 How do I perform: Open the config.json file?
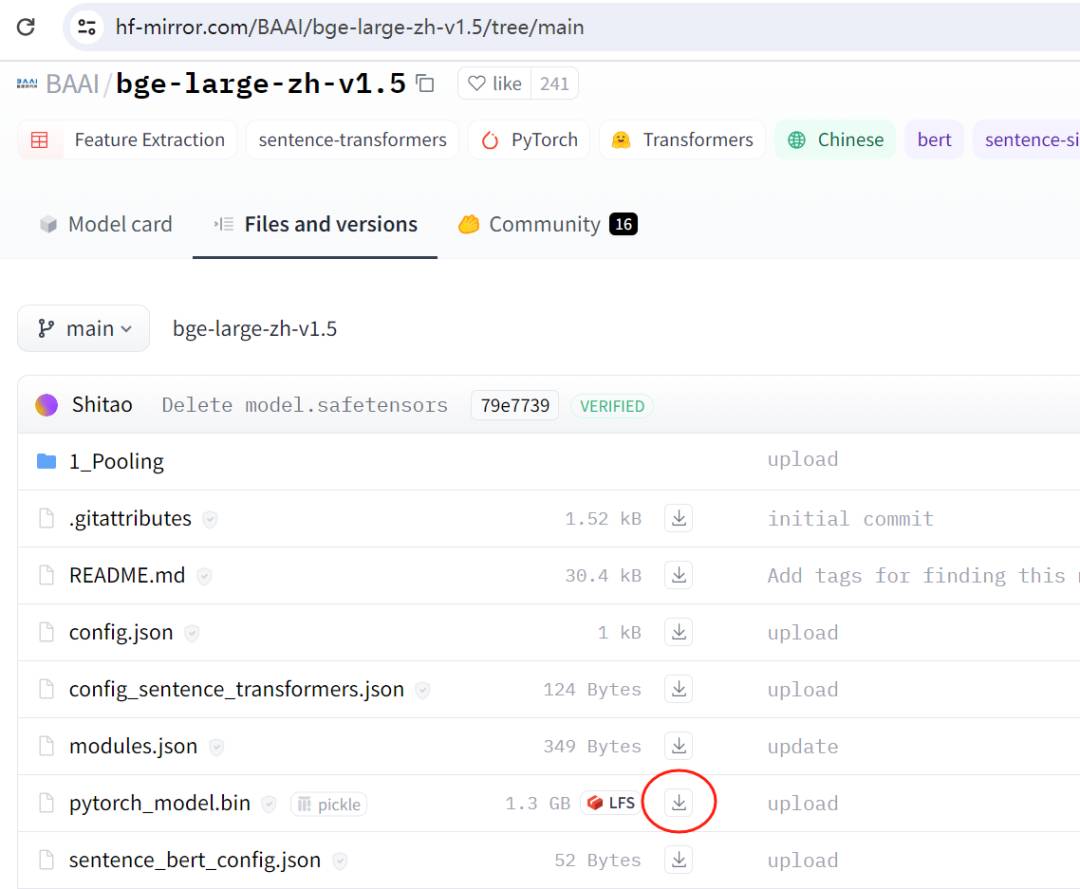click(121, 633)
